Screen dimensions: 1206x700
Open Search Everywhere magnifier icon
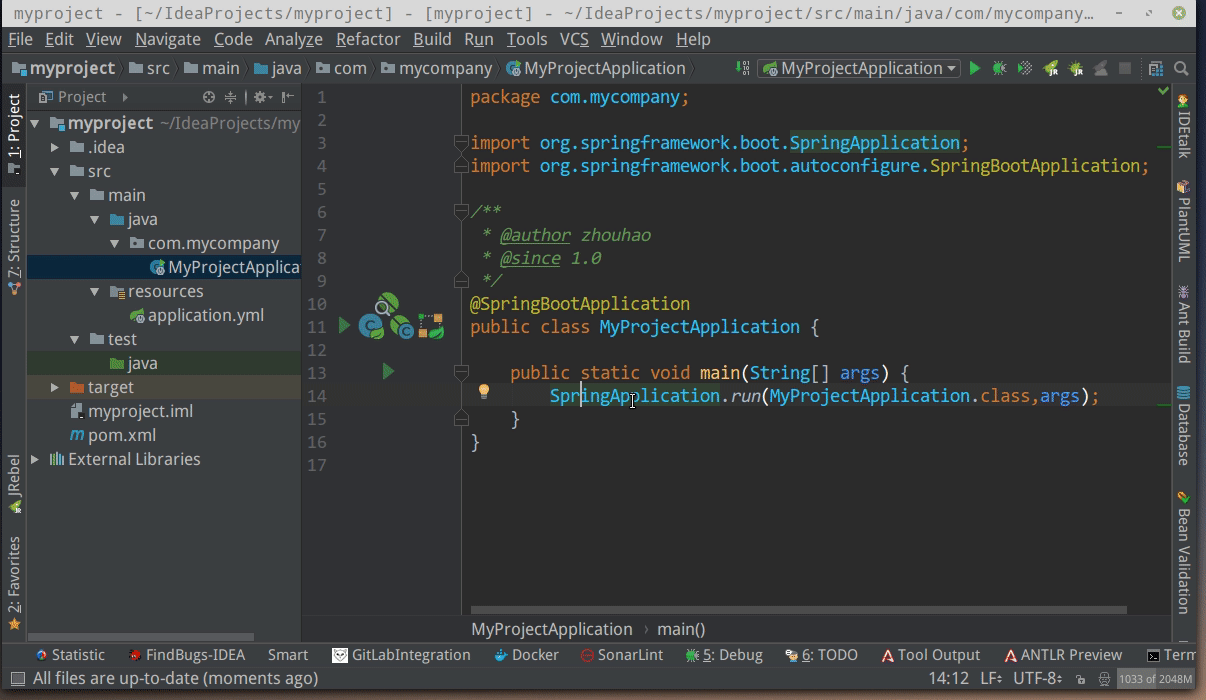(x=1181, y=68)
